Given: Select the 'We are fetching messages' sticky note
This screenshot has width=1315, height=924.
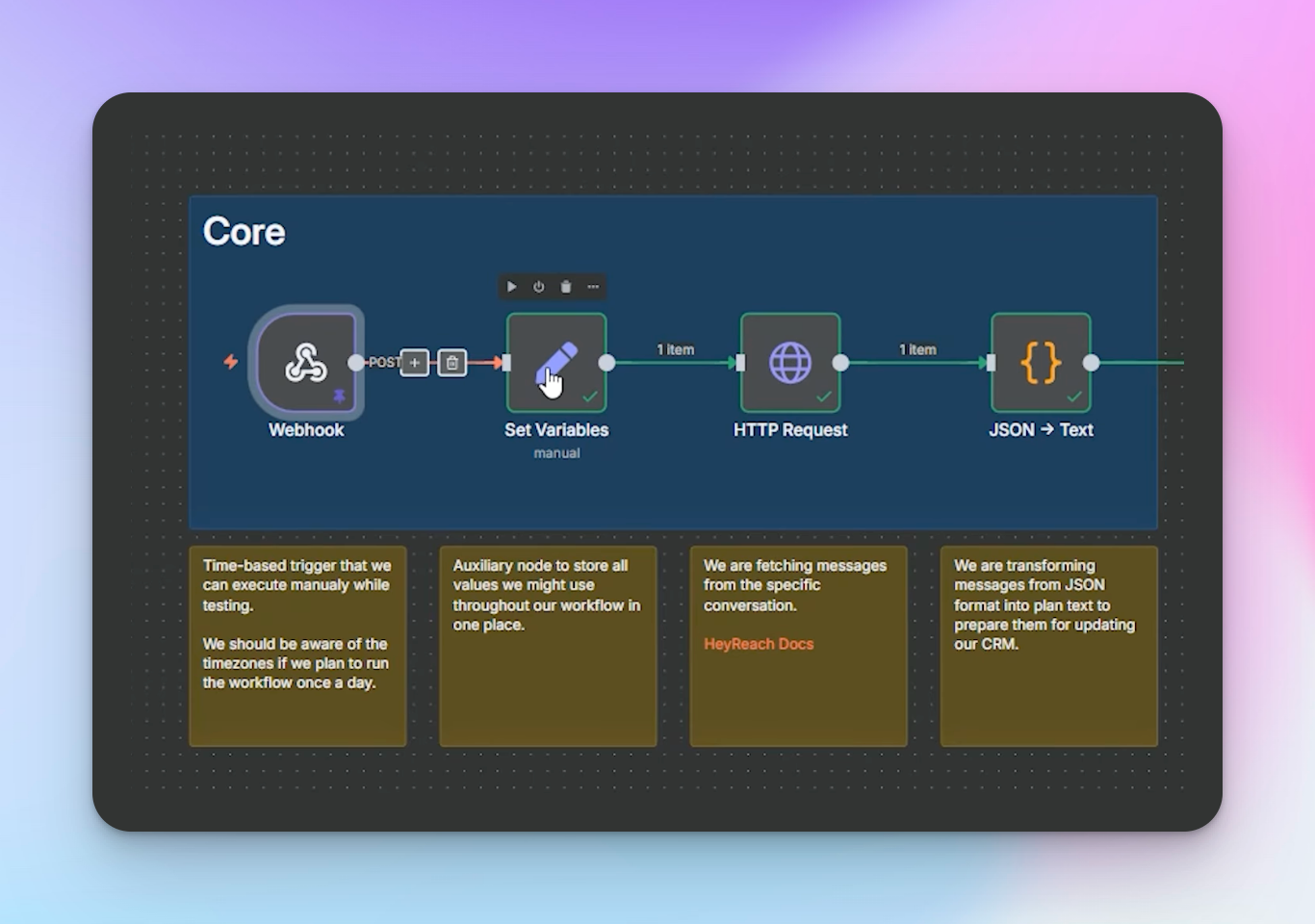Looking at the screenshot, I should tap(798, 646).
